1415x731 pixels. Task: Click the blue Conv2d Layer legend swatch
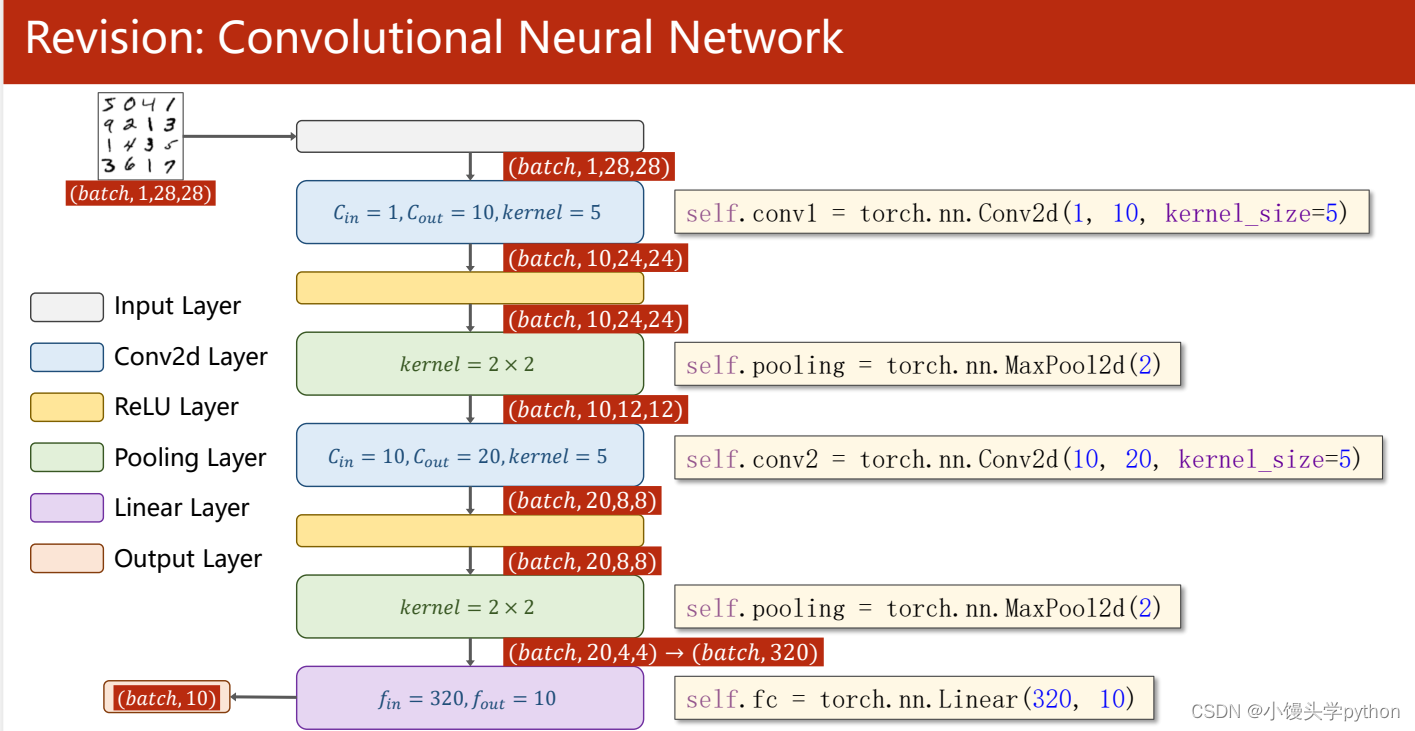(67, 357)
